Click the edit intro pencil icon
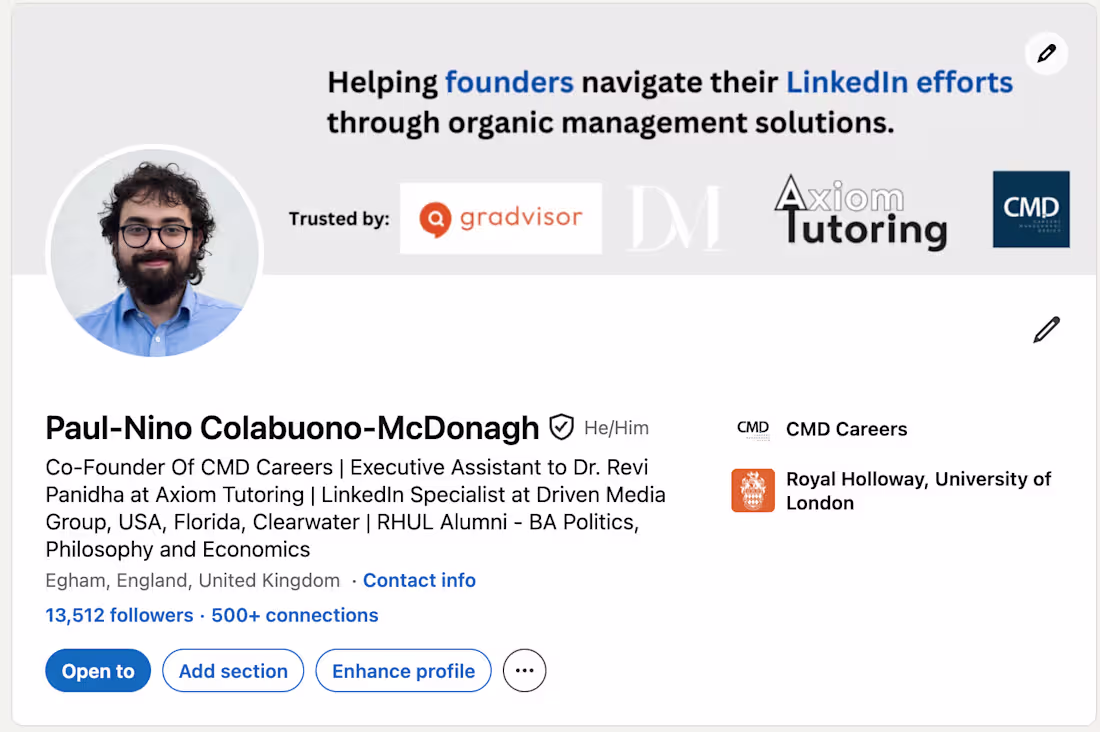This screenshot has width=1100, height=732. point(1046,330)
